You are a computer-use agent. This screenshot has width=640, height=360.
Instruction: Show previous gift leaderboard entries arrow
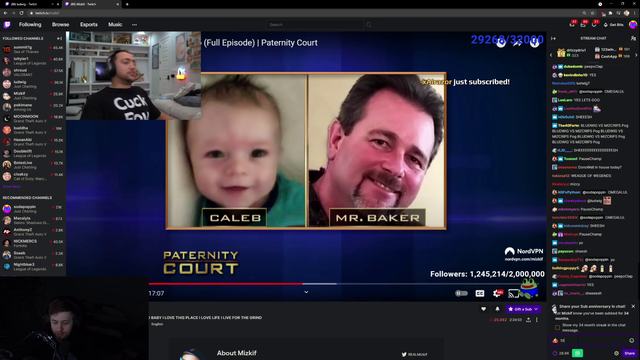coord(551,55)
